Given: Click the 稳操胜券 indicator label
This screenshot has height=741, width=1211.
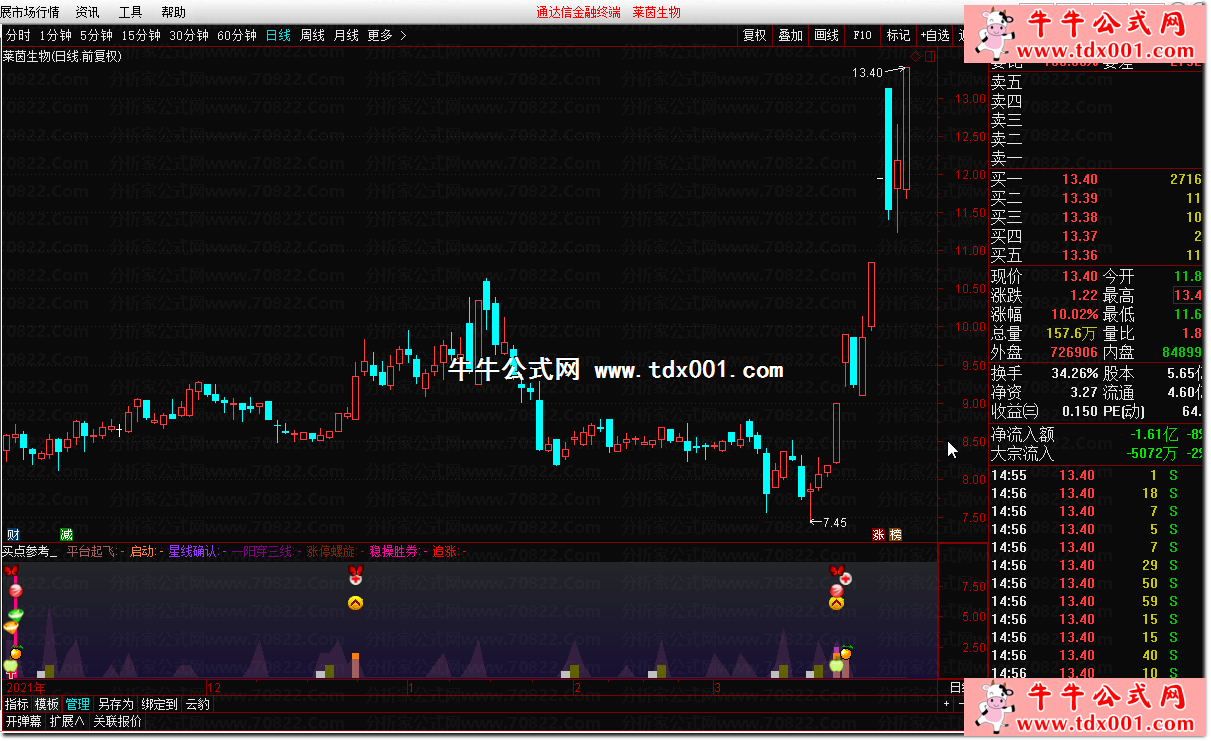Looking at the screenshot, I should pos(394,551).
